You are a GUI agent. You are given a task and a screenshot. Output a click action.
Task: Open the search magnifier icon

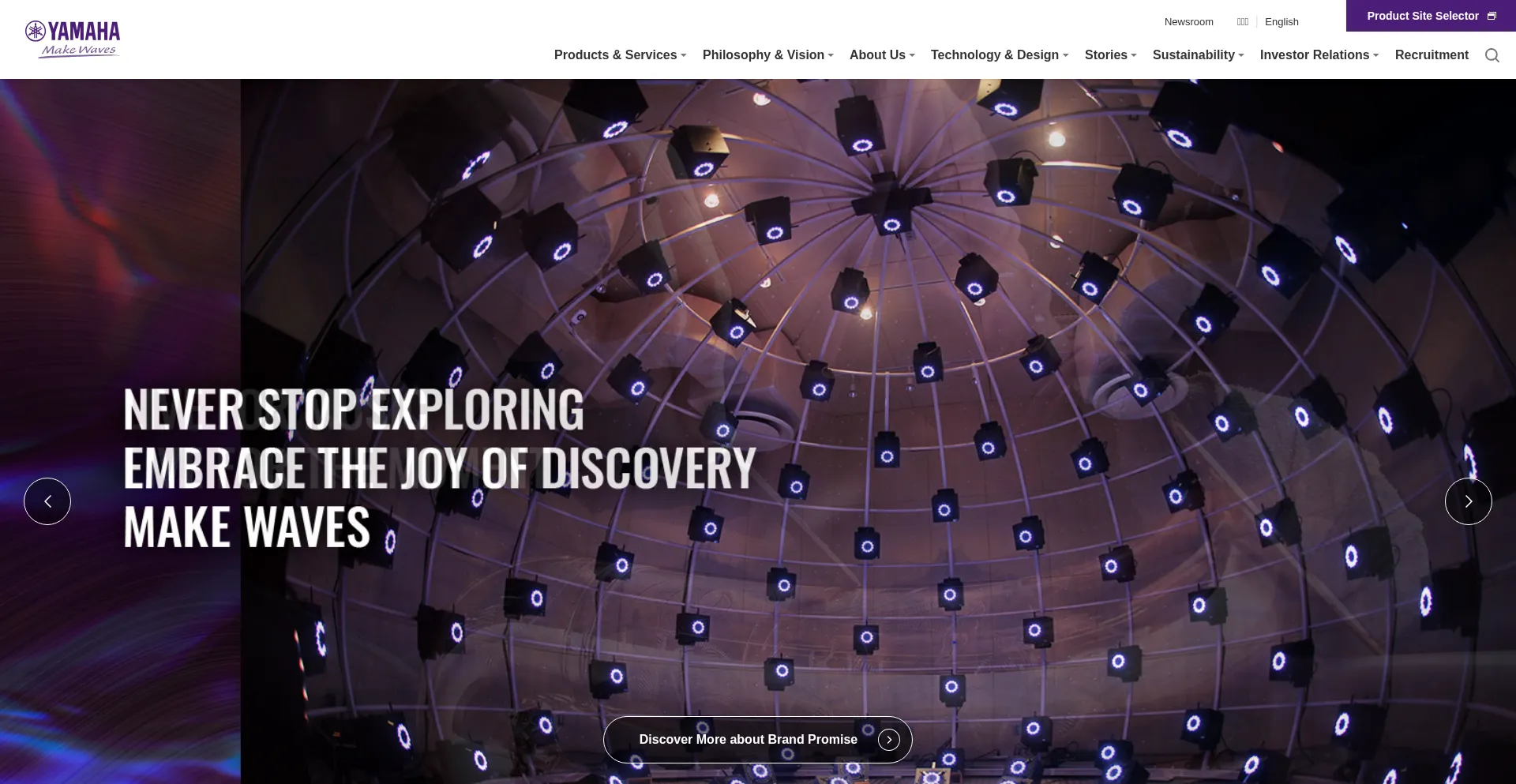point(1492,55)
